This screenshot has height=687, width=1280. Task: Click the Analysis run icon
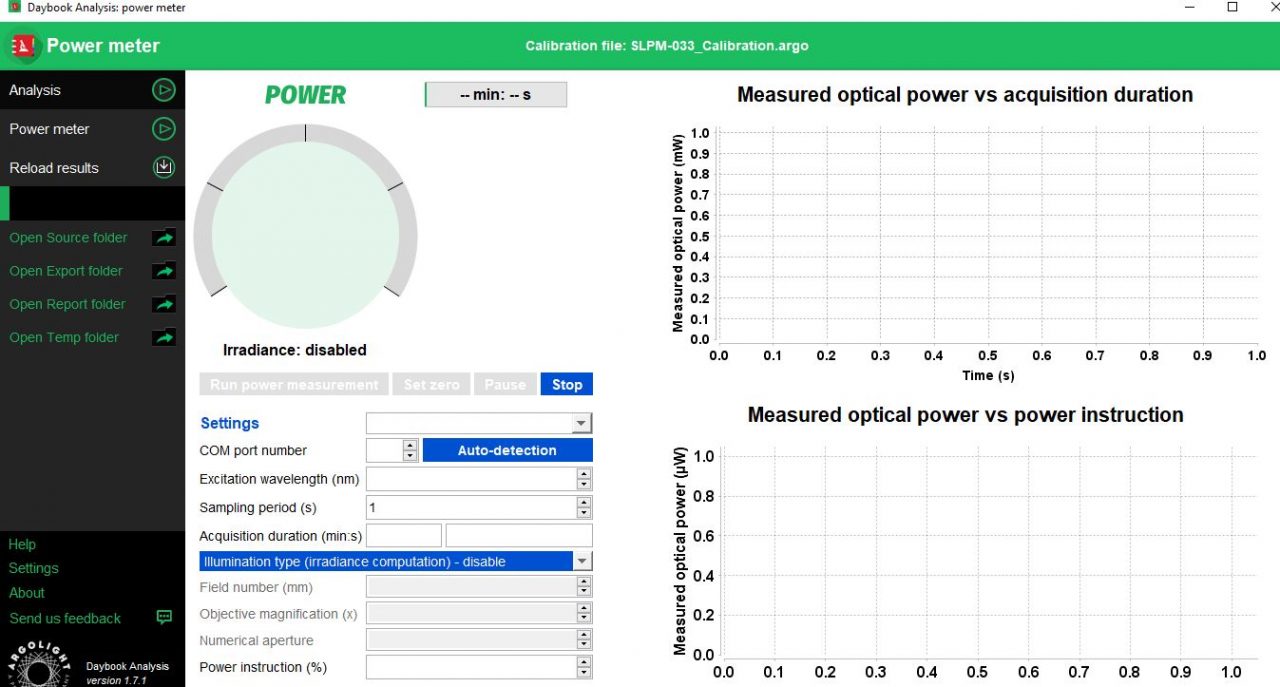[x=163, y=89]
